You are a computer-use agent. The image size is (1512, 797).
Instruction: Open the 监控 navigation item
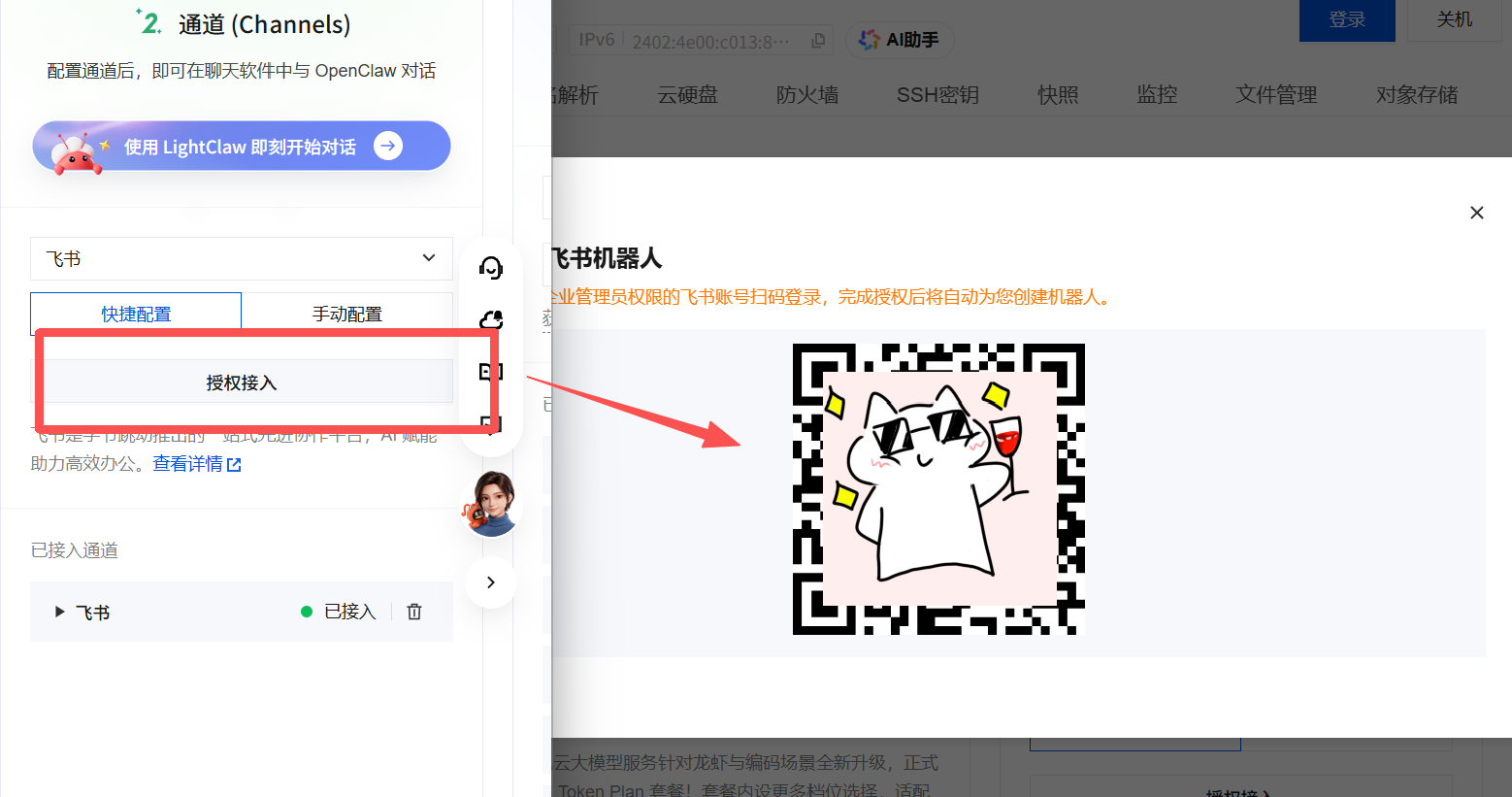(x=1156, y=94)
